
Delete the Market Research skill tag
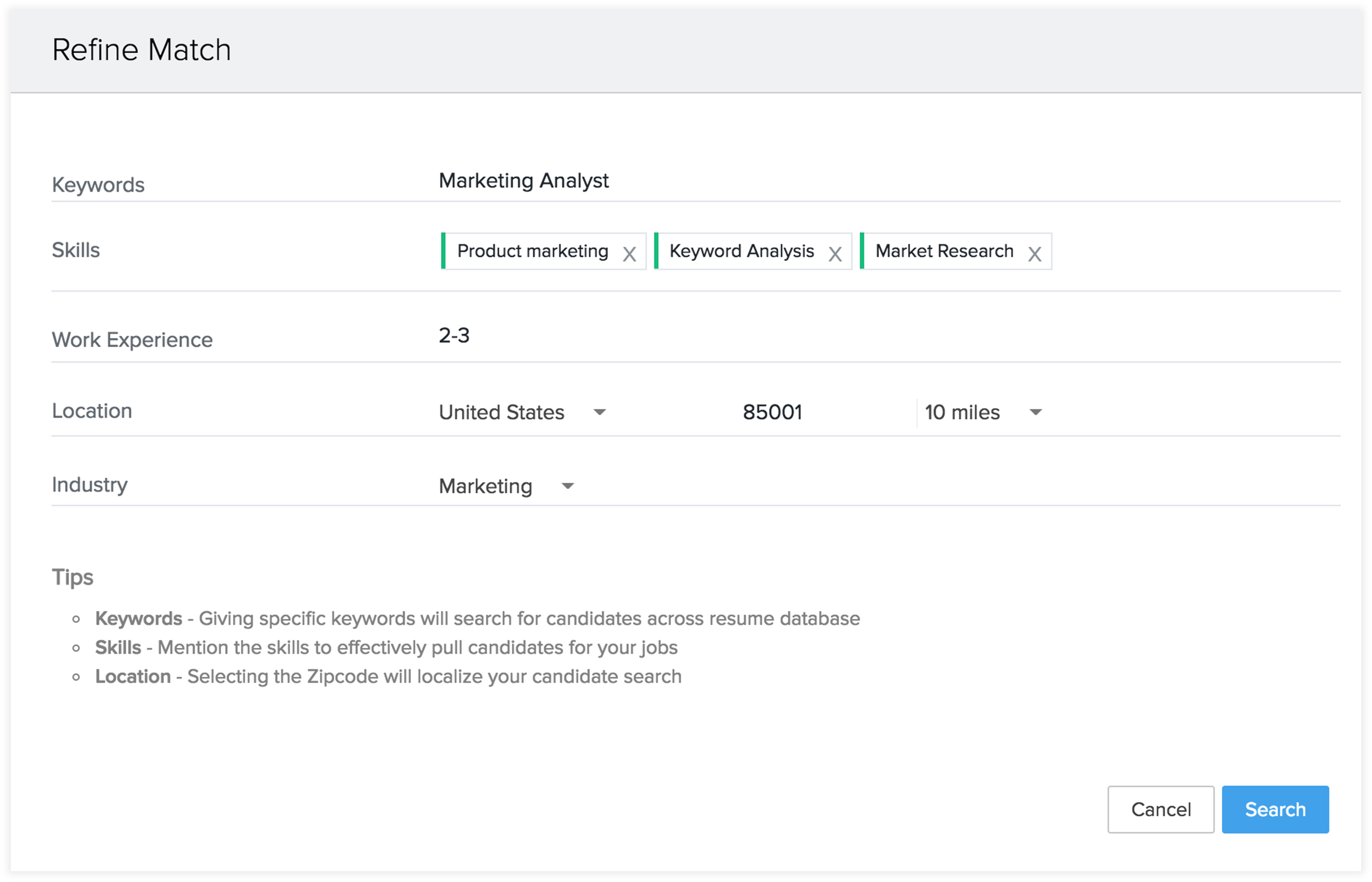click(1034, 254)
